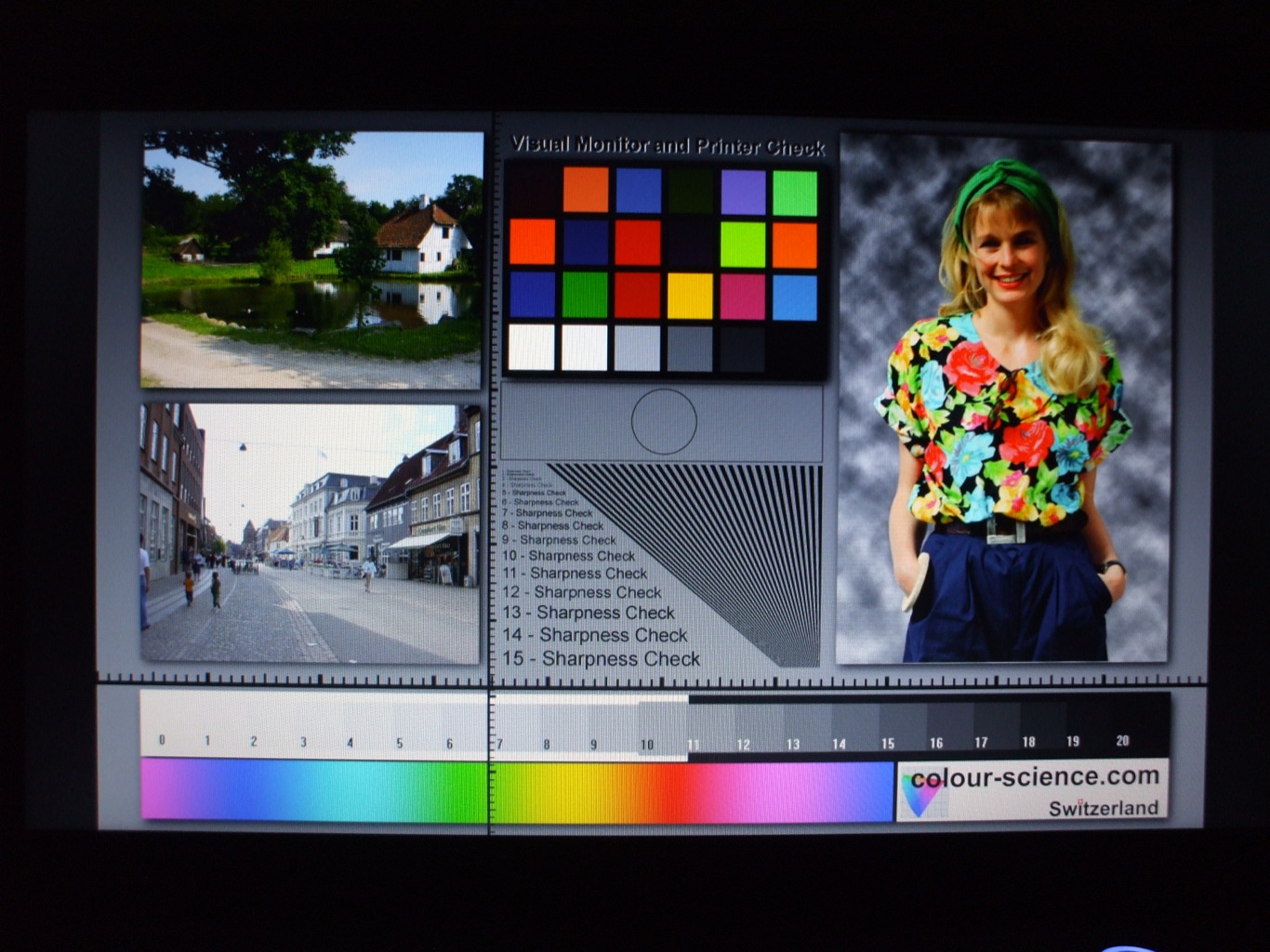Pick the orange patch in the chart's top row
Screen dimensions: 1270x952
point(586,191)
